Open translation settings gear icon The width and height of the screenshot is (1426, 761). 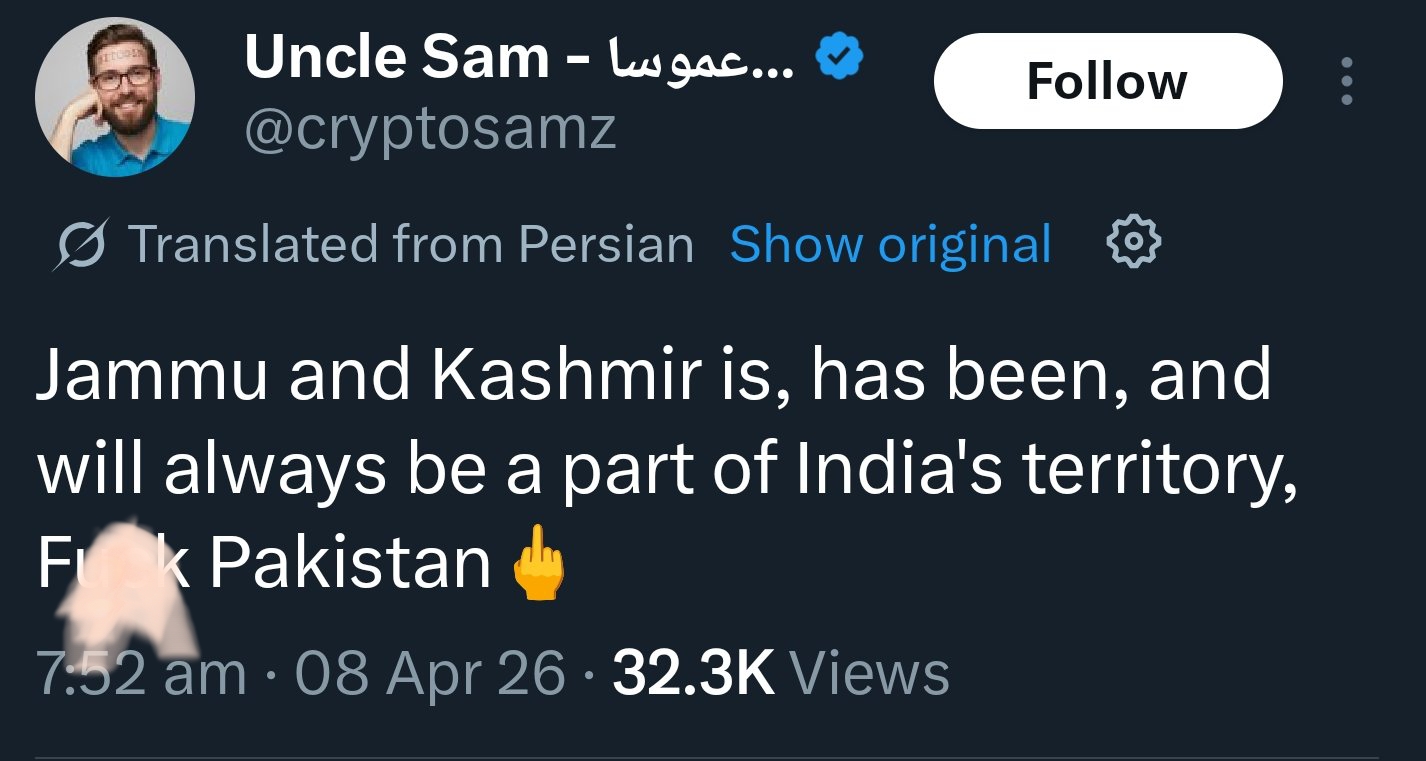(x=1134, y=243)
